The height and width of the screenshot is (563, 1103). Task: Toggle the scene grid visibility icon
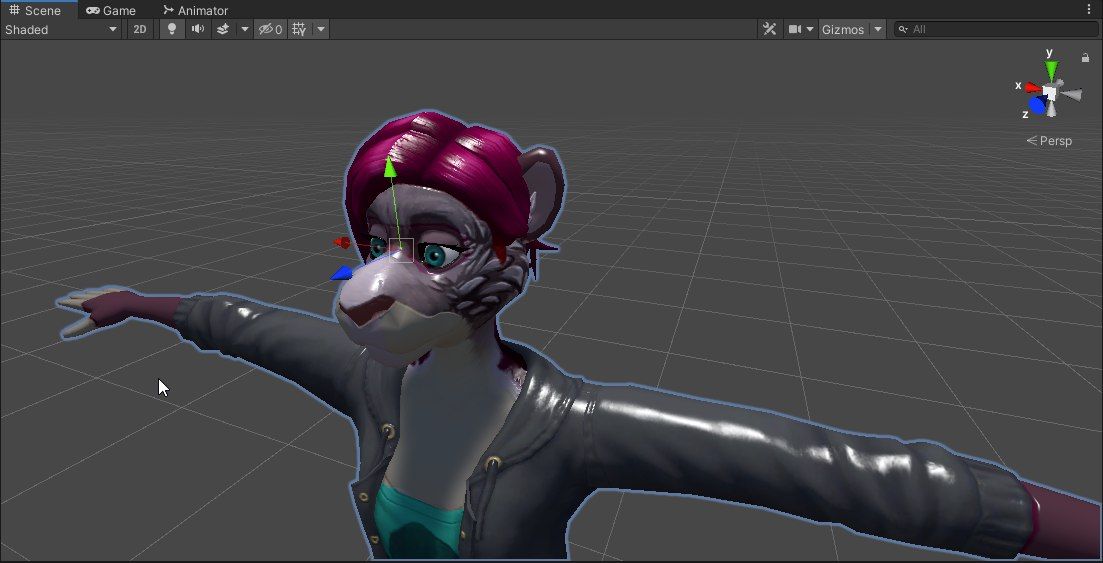tap(300, 30)
